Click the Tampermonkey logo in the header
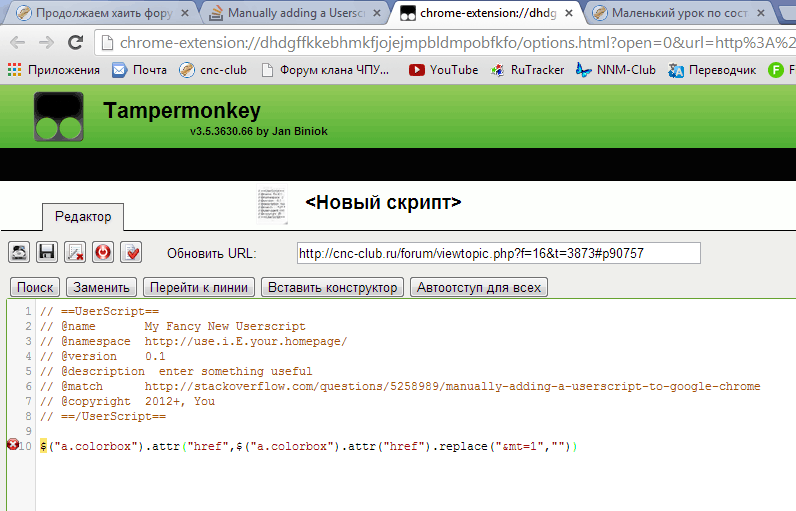Image resolution: width=796 pixels, height=511 pixels. coord(59,117)
